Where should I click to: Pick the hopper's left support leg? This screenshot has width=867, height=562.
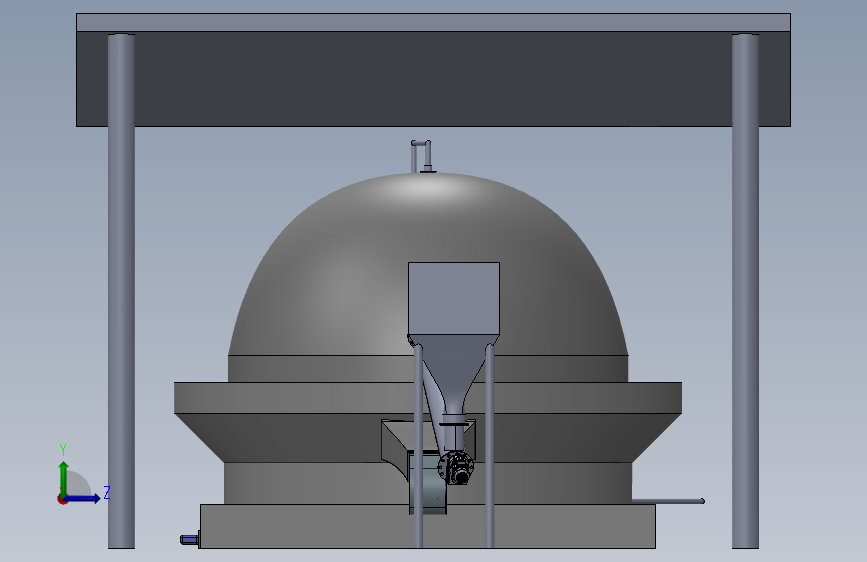[418, 445]
